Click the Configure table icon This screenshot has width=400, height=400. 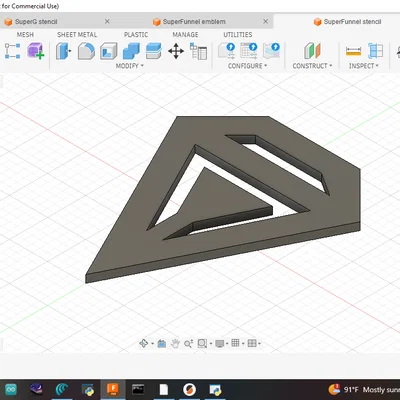click(249, 51)
